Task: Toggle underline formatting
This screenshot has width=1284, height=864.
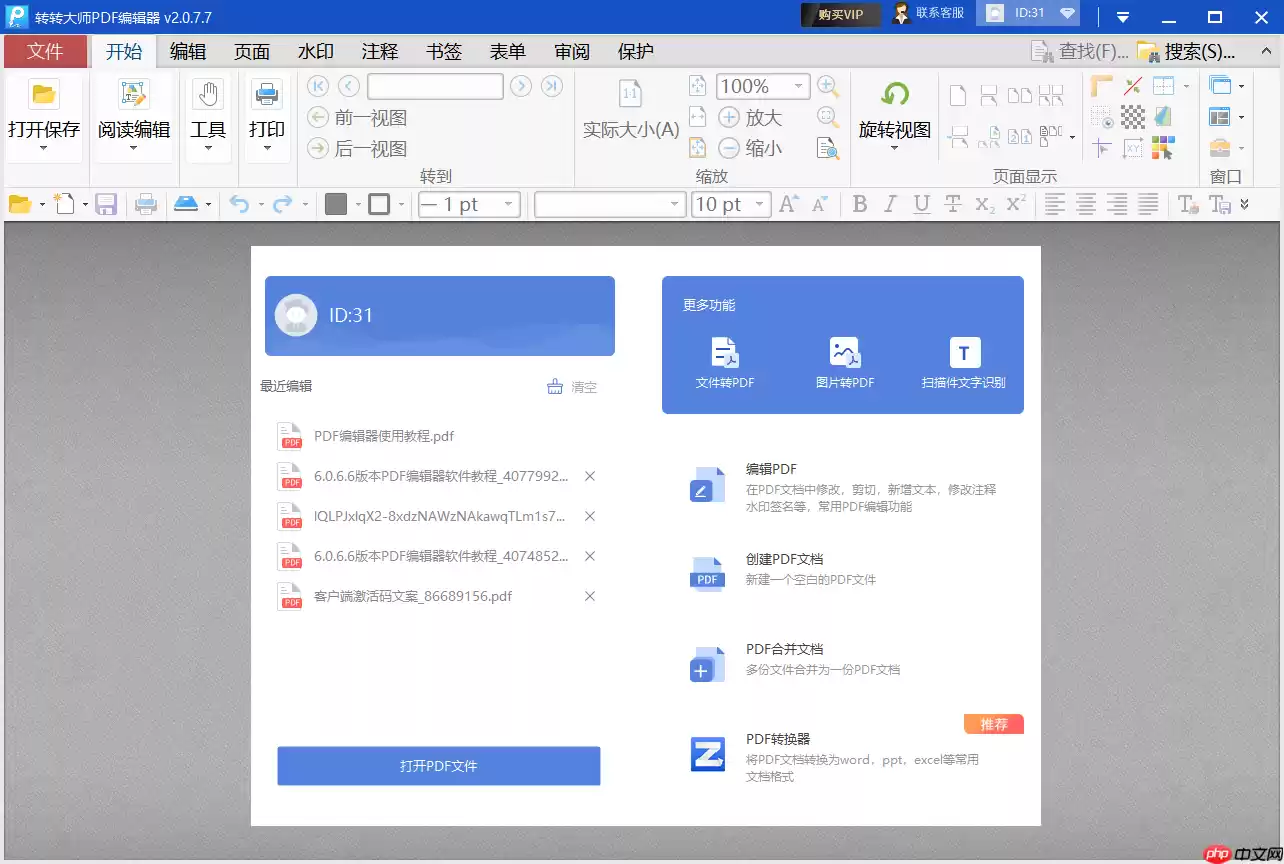Action: pos(921,204)
